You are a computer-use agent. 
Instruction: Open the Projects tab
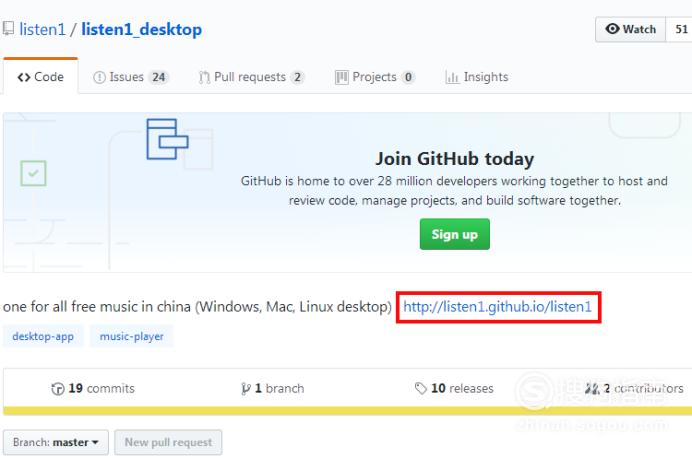(x=375, y=77)
